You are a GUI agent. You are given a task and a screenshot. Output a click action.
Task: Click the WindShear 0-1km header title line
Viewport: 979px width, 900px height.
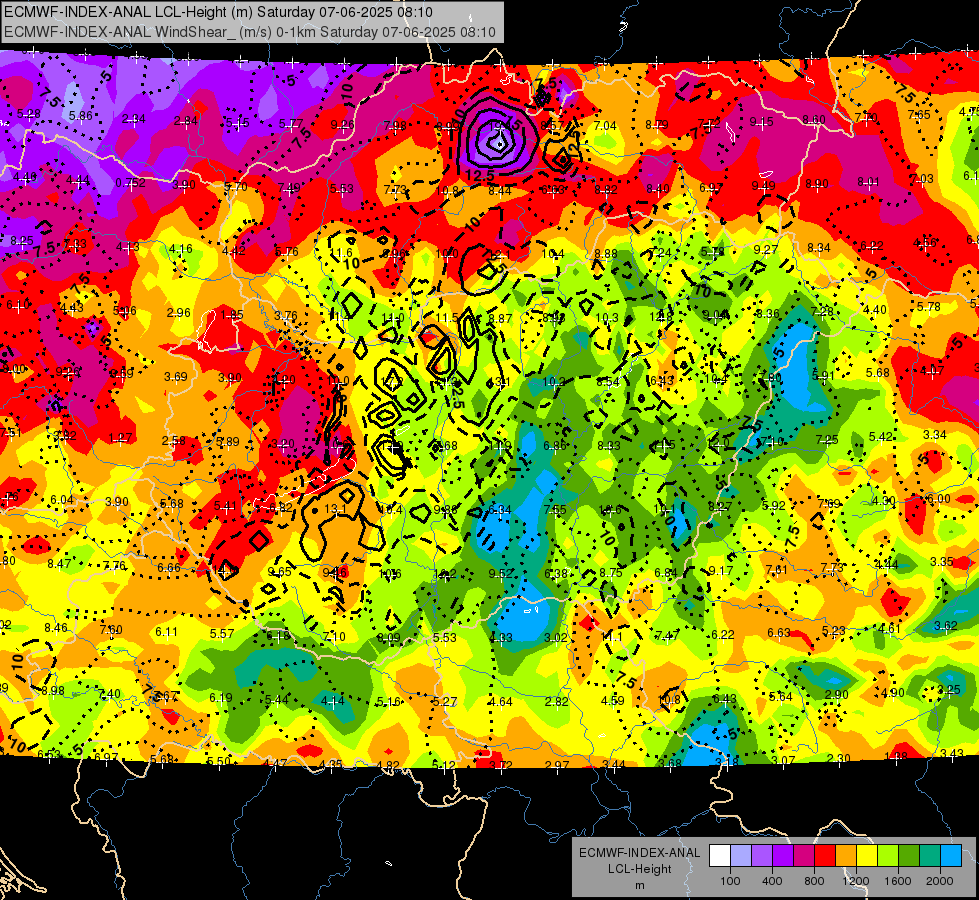(x=250, y=32)
